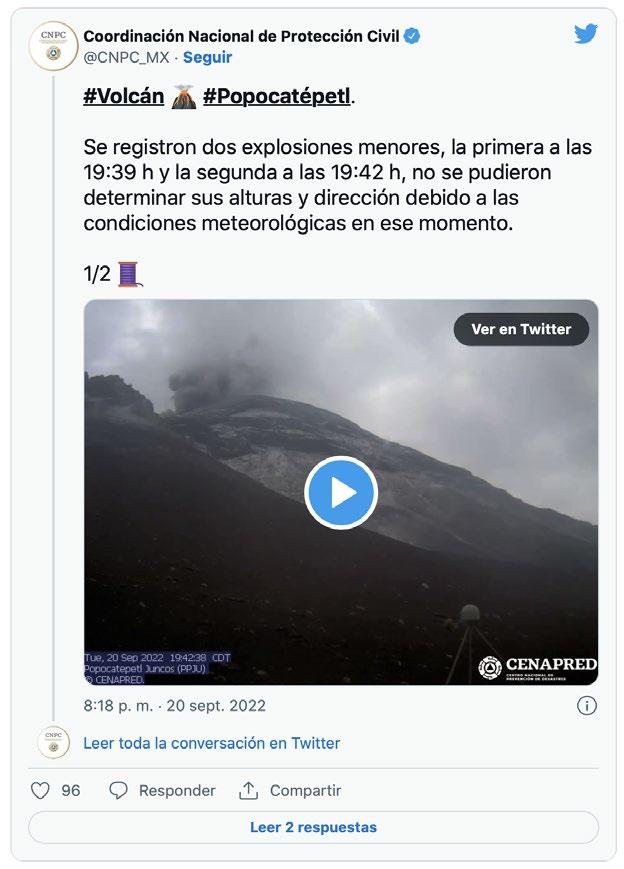
Task: Click the share upload arrow icon
Action: click(x=248, y=790)
